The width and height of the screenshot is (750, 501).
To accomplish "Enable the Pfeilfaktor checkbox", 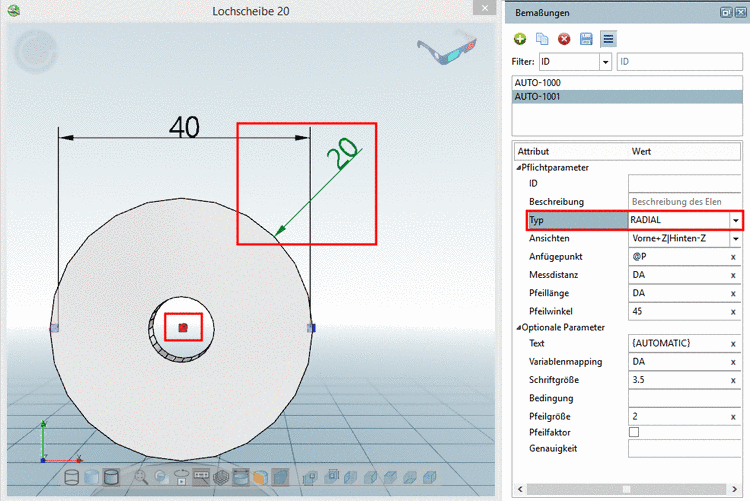I will pos(634,432).
